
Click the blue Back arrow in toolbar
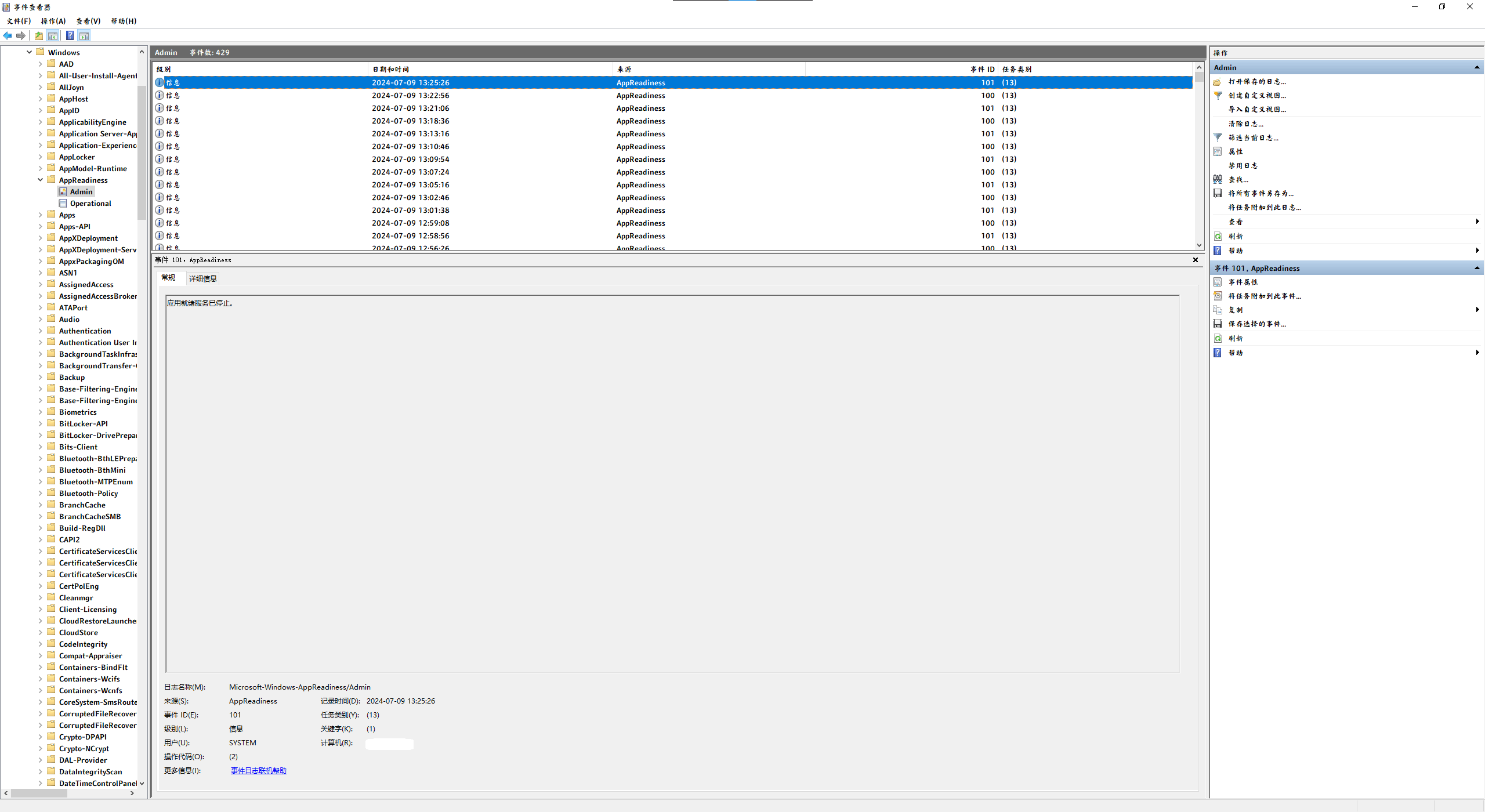pos(8,36)
